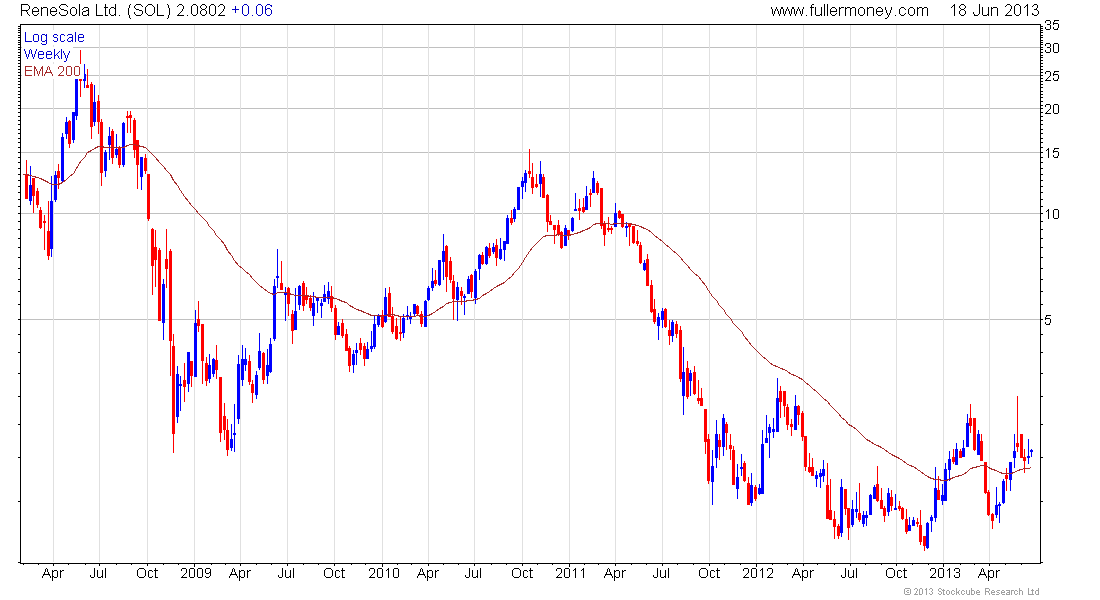Click the 18 Jun 2013 chart date

click(x=995, y=11)
